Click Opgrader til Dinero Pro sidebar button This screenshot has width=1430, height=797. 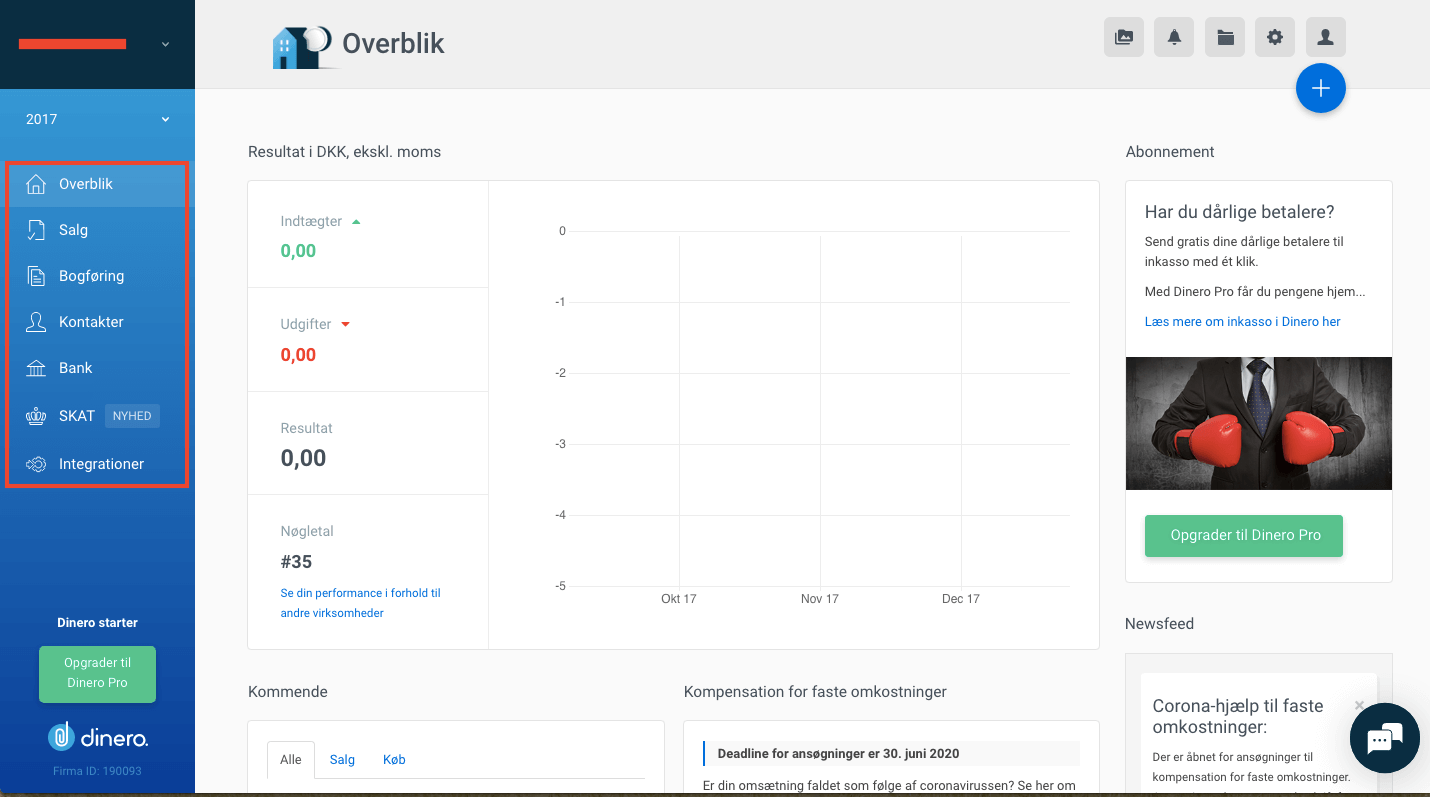pyautogui.click(x=98, y=673)
